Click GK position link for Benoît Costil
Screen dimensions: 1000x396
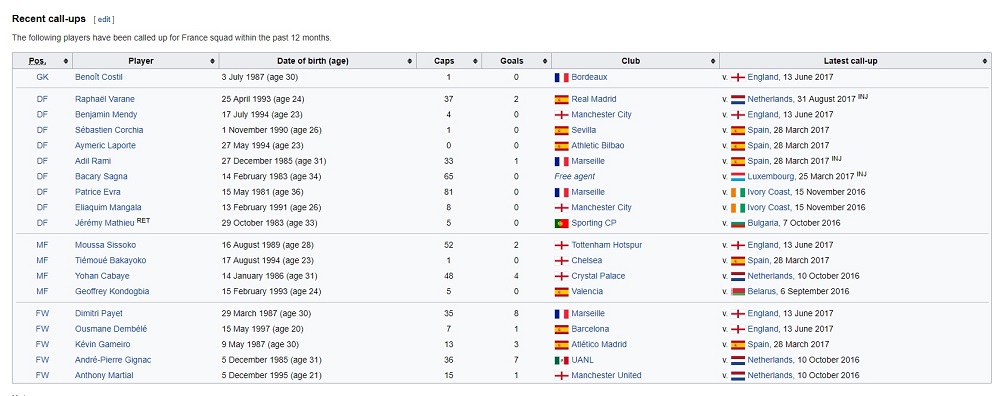point(42,77)
